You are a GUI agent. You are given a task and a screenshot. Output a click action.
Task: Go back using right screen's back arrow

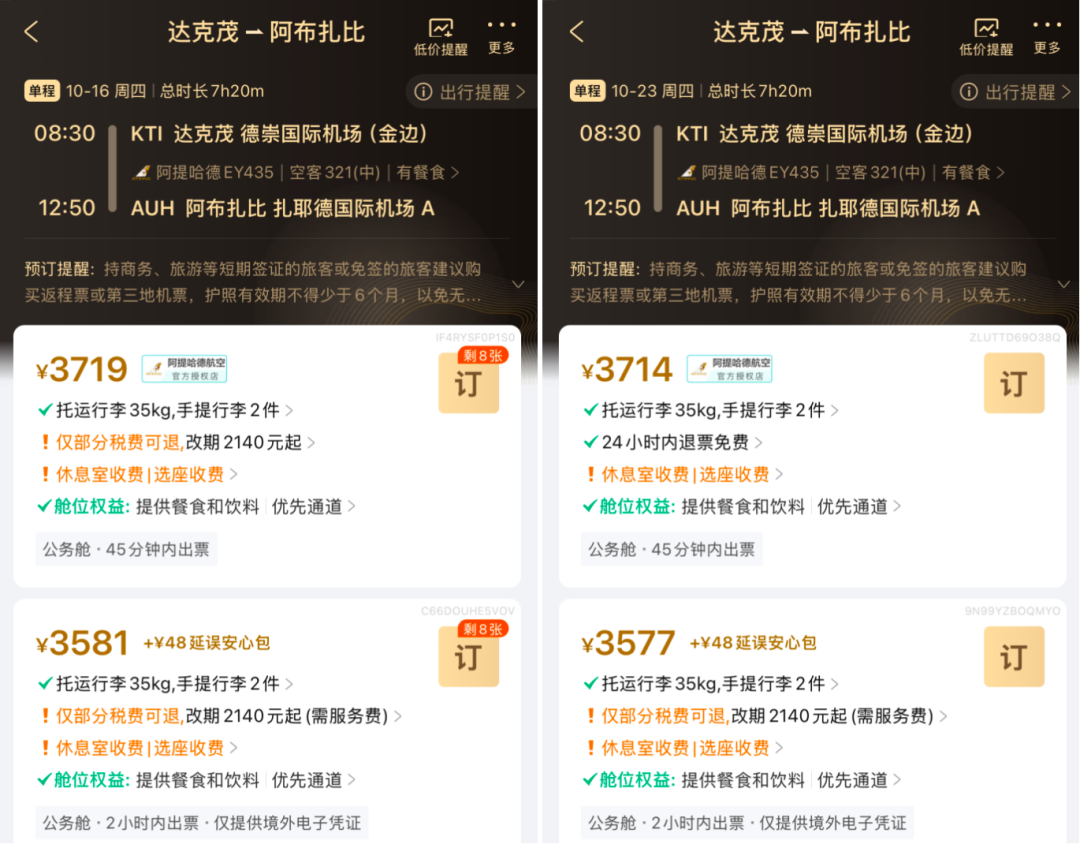[577, 32]
